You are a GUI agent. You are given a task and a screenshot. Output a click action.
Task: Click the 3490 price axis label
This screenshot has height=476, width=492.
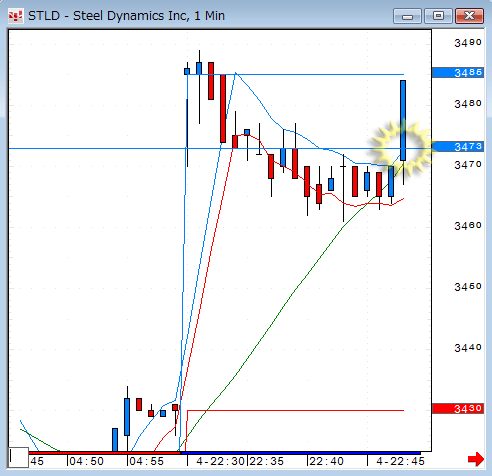pyautogui.click(x=468, y=43)
